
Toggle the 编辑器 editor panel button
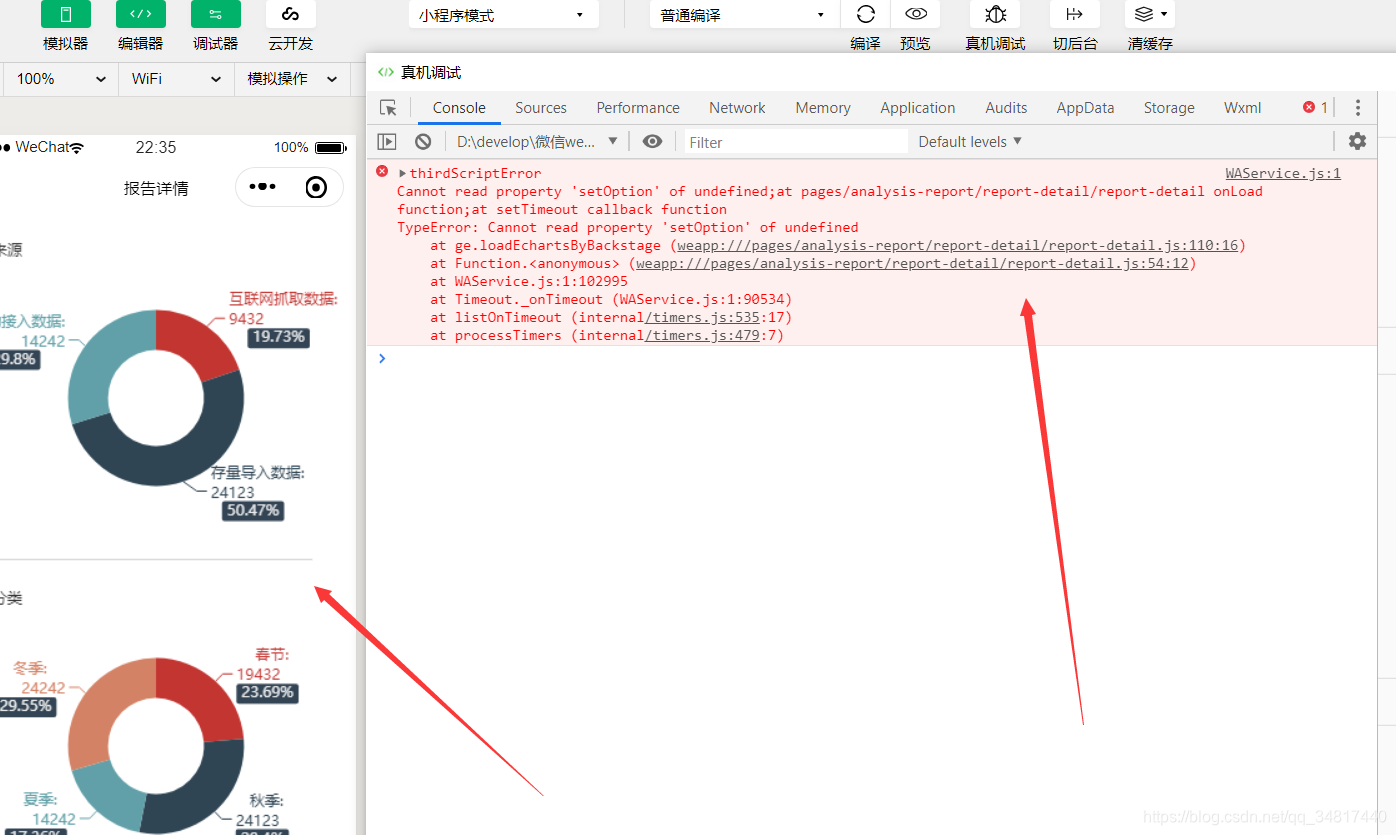pyautogui.click(x=141, y=14)
